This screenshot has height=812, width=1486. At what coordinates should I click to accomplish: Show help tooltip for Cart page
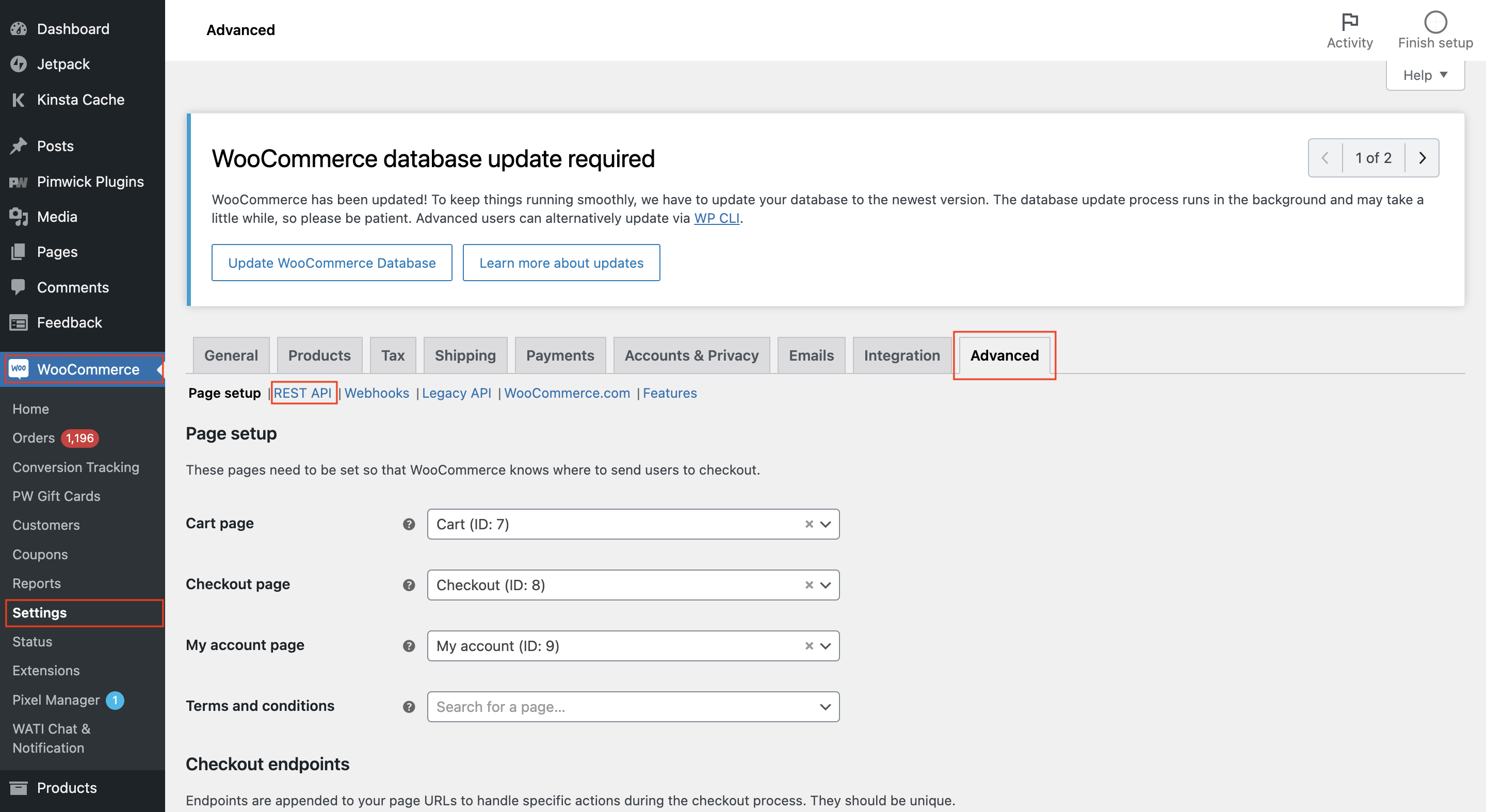[x=409, y=524]
